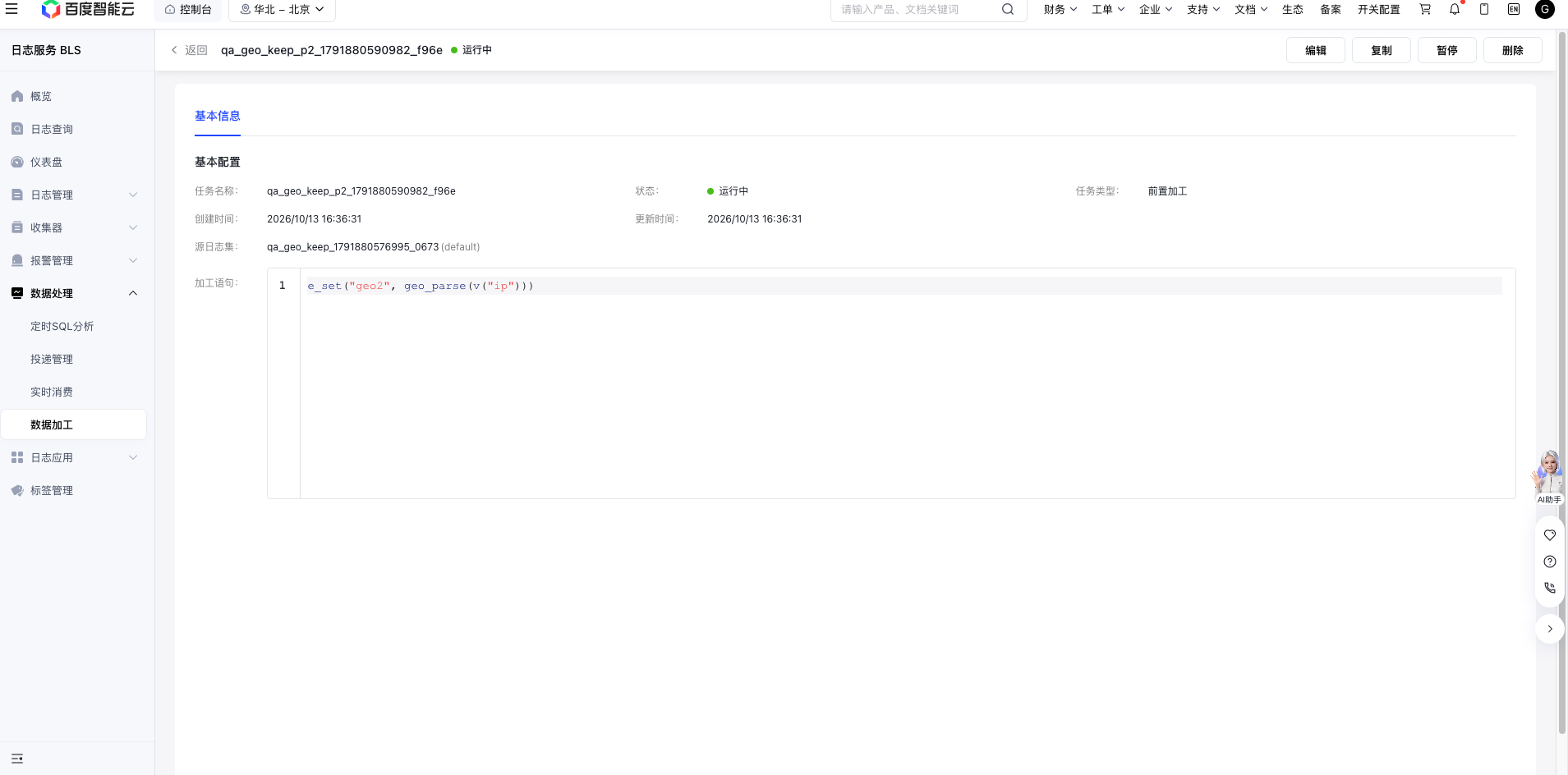Click the Baidu AI Cloud logo
The image size is (1568, 775).
pyautogui.click(x=88, y=9)
